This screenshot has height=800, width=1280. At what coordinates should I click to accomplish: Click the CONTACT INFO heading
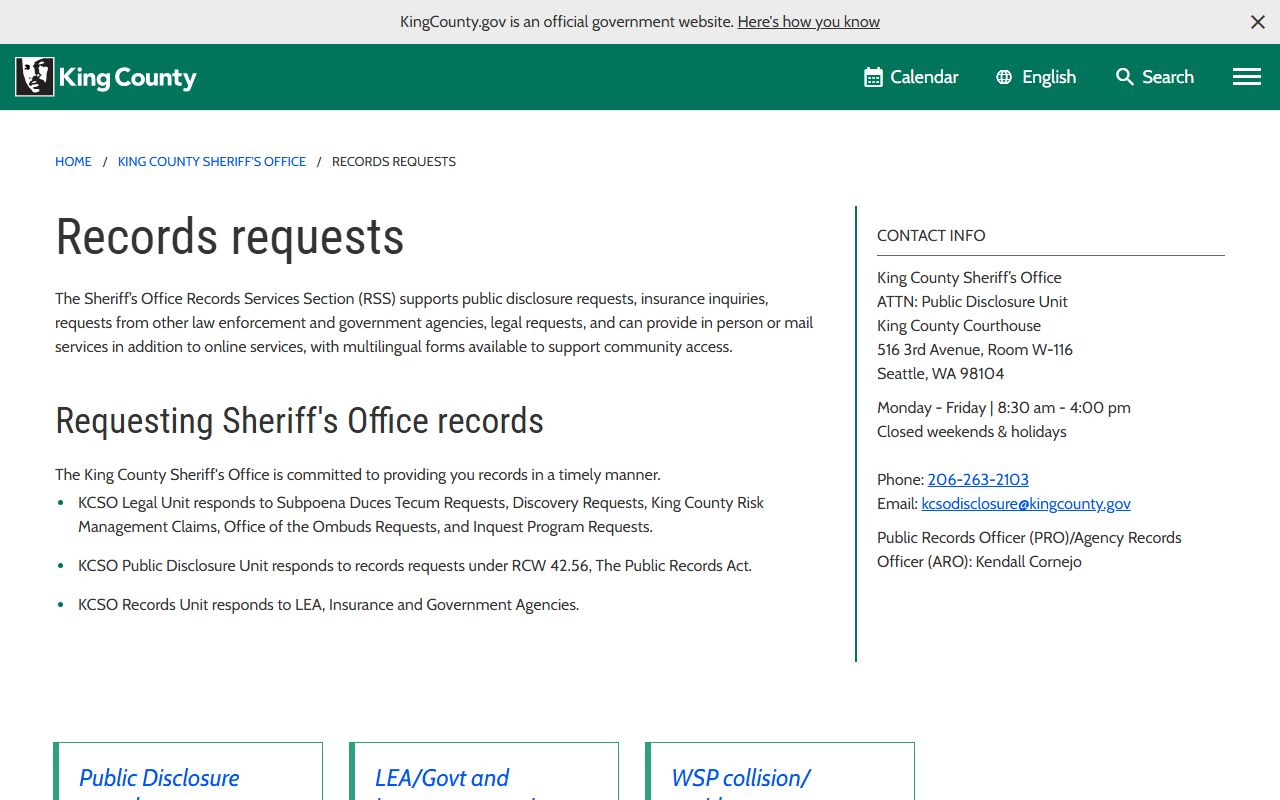click(x=931, y=236)
